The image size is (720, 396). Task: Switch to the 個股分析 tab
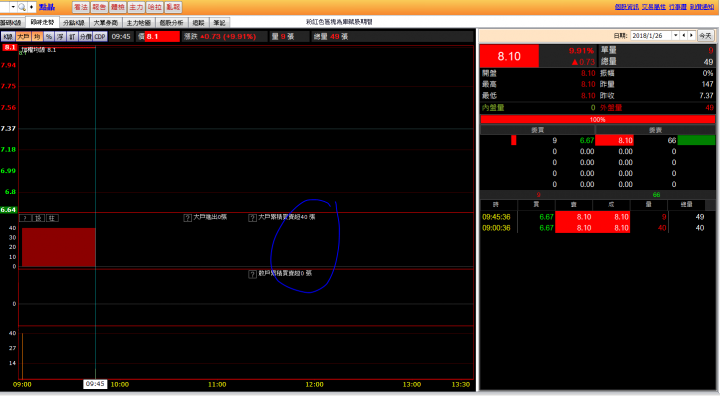[x=171, y=23]
